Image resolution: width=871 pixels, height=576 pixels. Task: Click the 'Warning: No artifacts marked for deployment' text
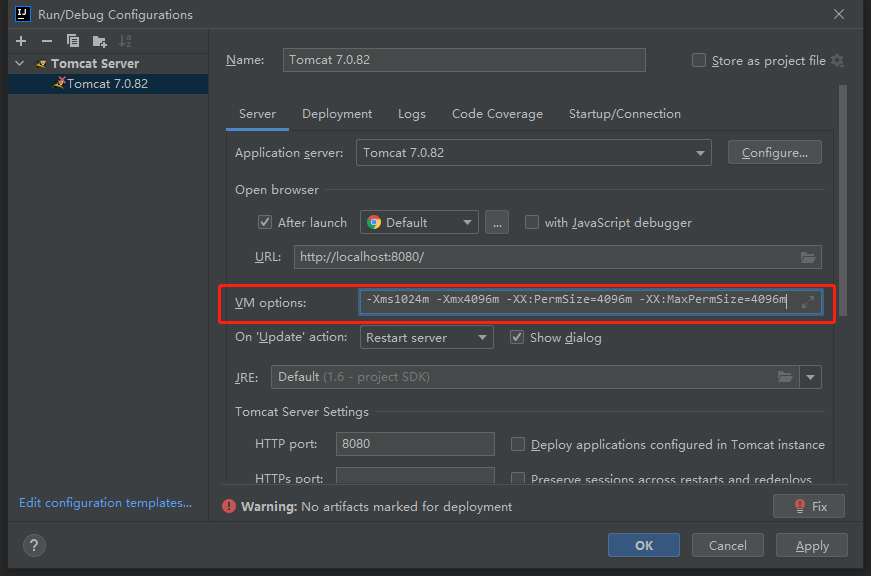(x=377, y=507)
